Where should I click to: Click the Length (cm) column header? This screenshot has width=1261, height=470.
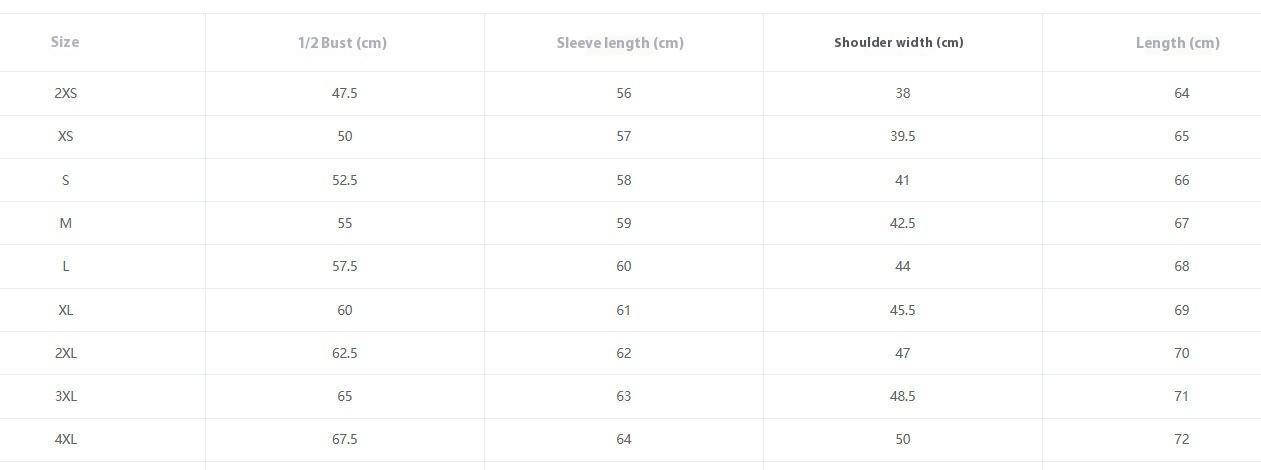[1177, 43]
